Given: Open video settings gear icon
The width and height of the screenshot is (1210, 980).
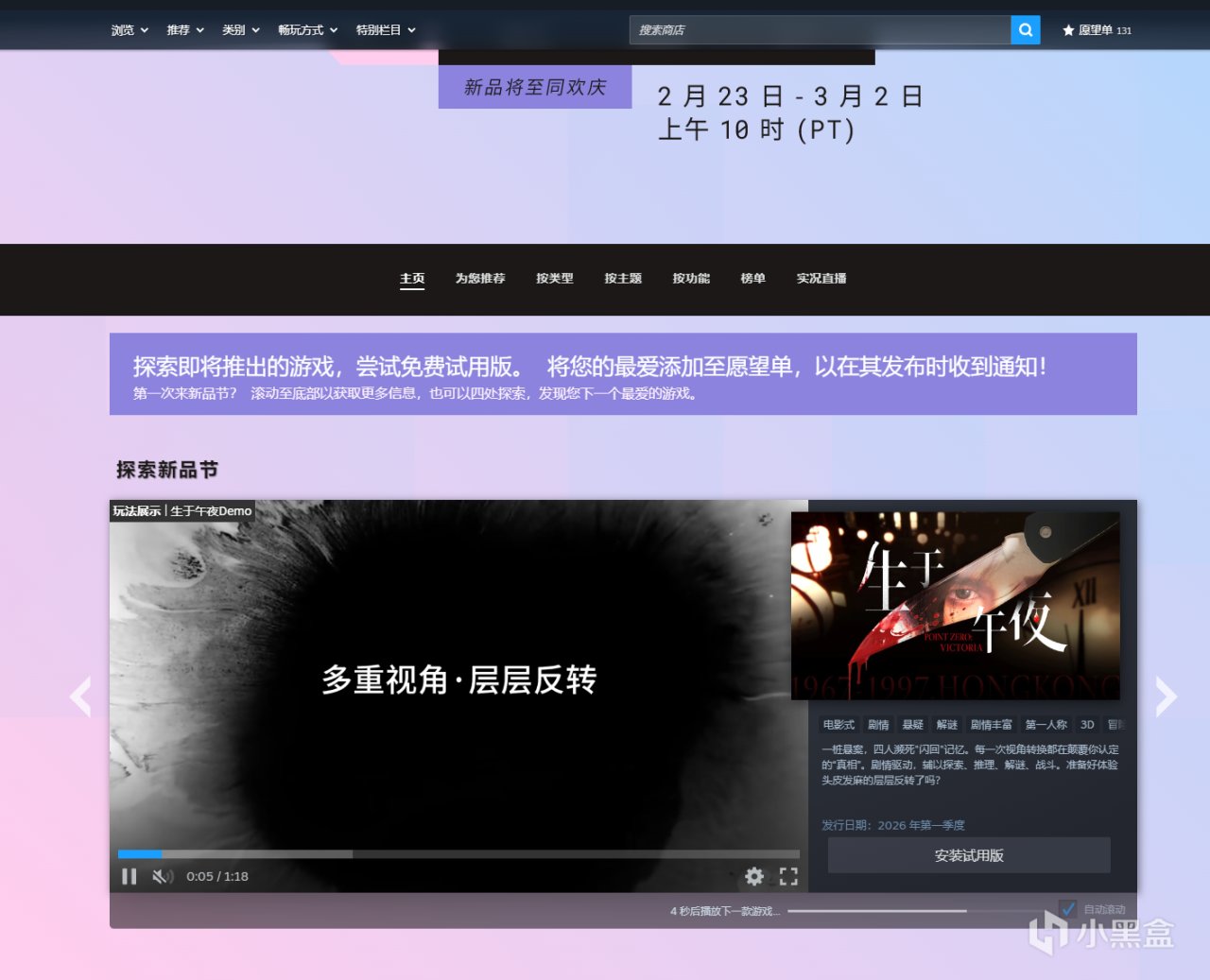Looking at the screenshot, I should pyautogui.click(x=754, y=876).
